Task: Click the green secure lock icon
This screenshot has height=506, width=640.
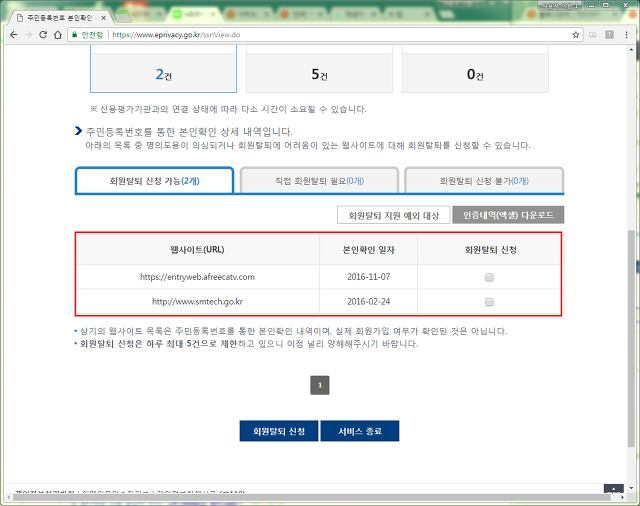Action: pos(74,35)
